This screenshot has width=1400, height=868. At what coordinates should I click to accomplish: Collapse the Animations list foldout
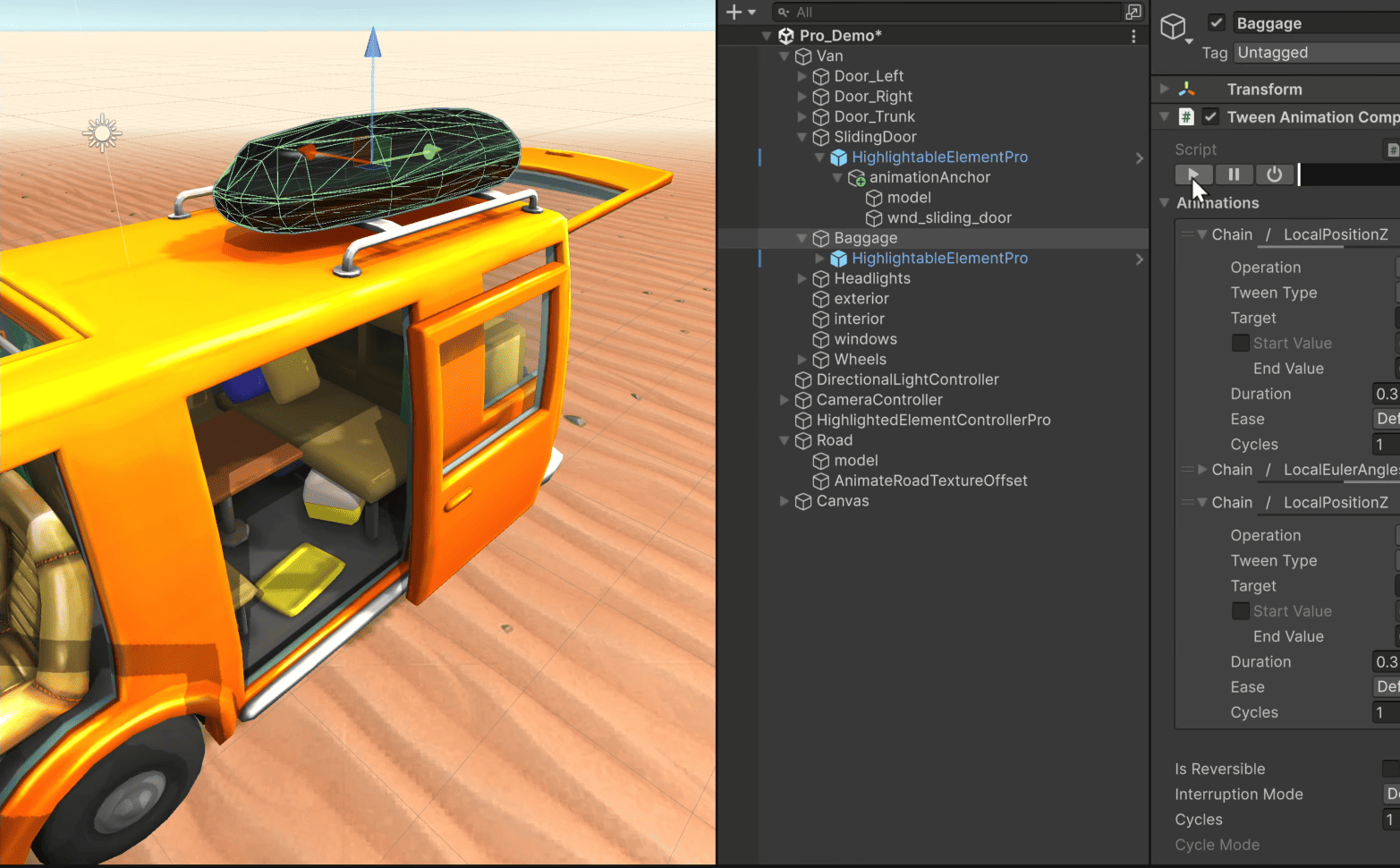1164,203
